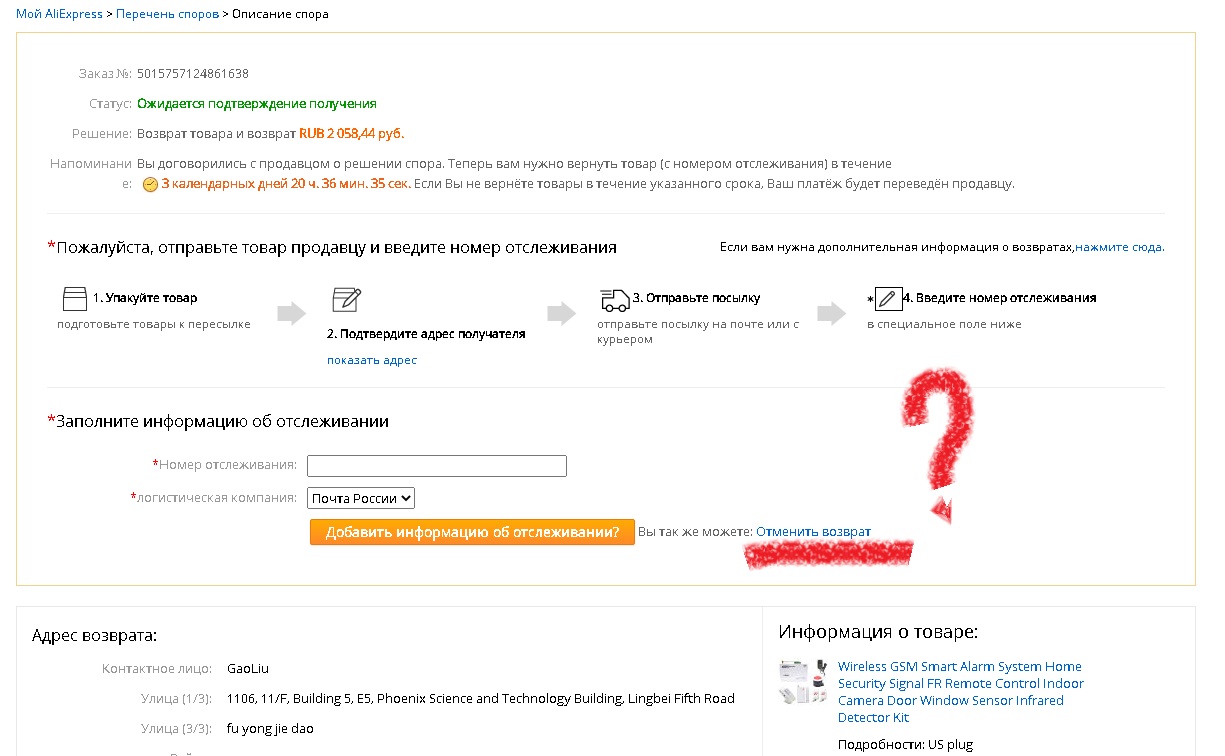Focus the tracking number input field
The image size is (1225, 756).
pos(436,466)
